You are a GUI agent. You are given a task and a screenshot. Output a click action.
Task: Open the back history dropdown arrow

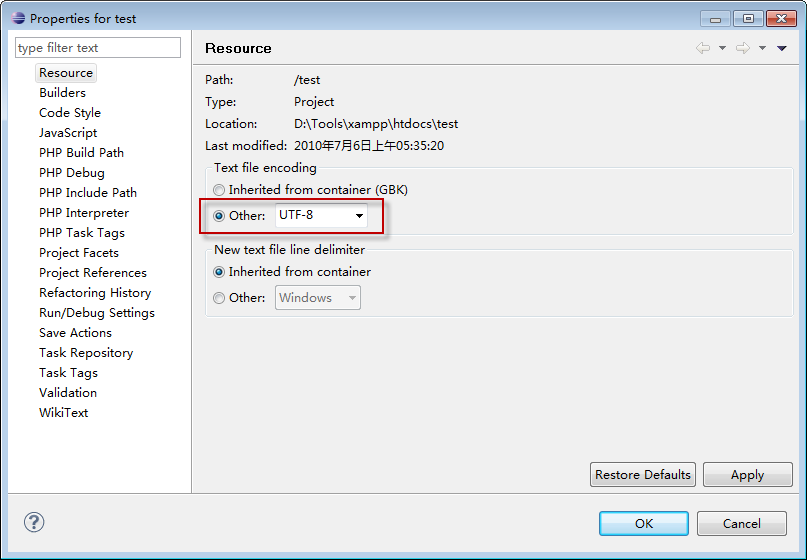click(722, 48)
